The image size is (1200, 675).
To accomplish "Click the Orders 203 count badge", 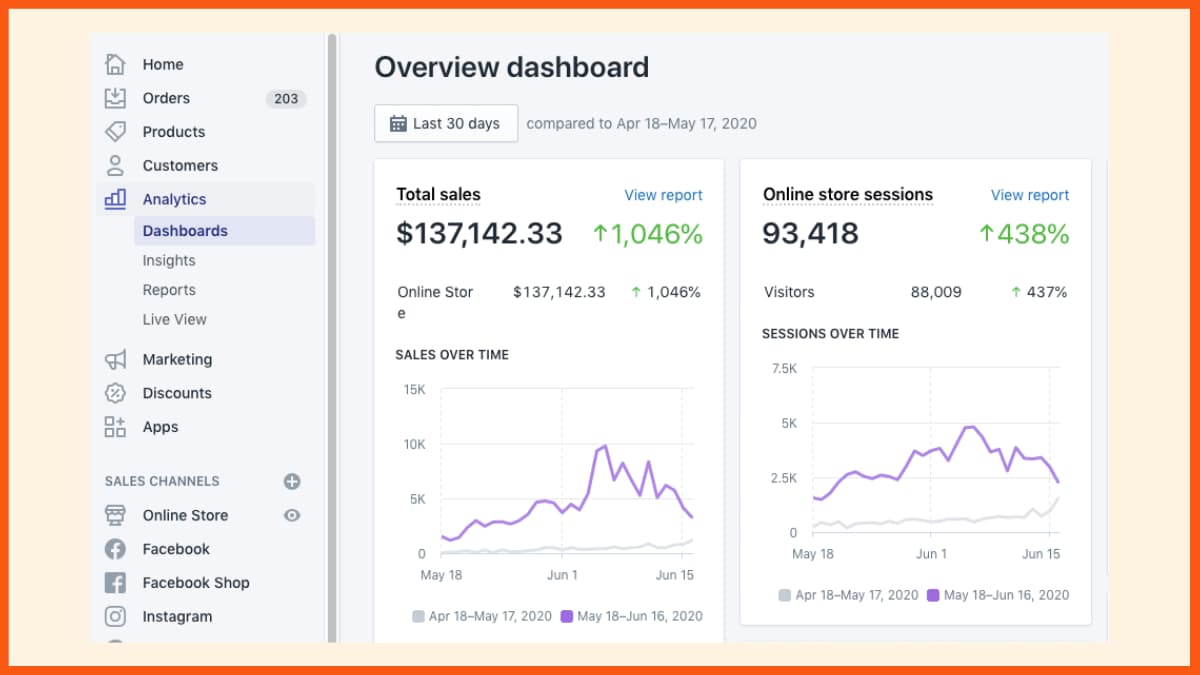I will tap(286, 99).
